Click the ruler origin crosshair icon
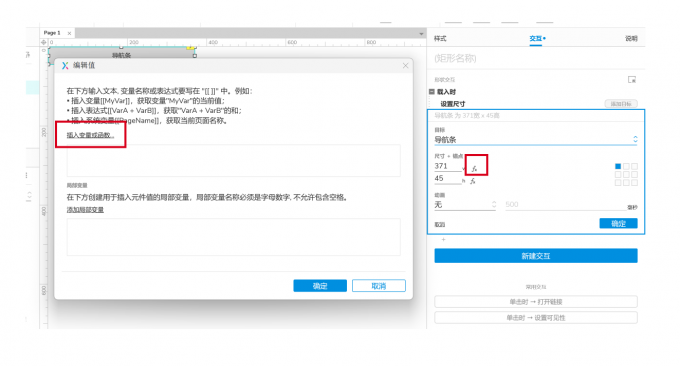Screen dimensions: 680x366 pos(43,42)
